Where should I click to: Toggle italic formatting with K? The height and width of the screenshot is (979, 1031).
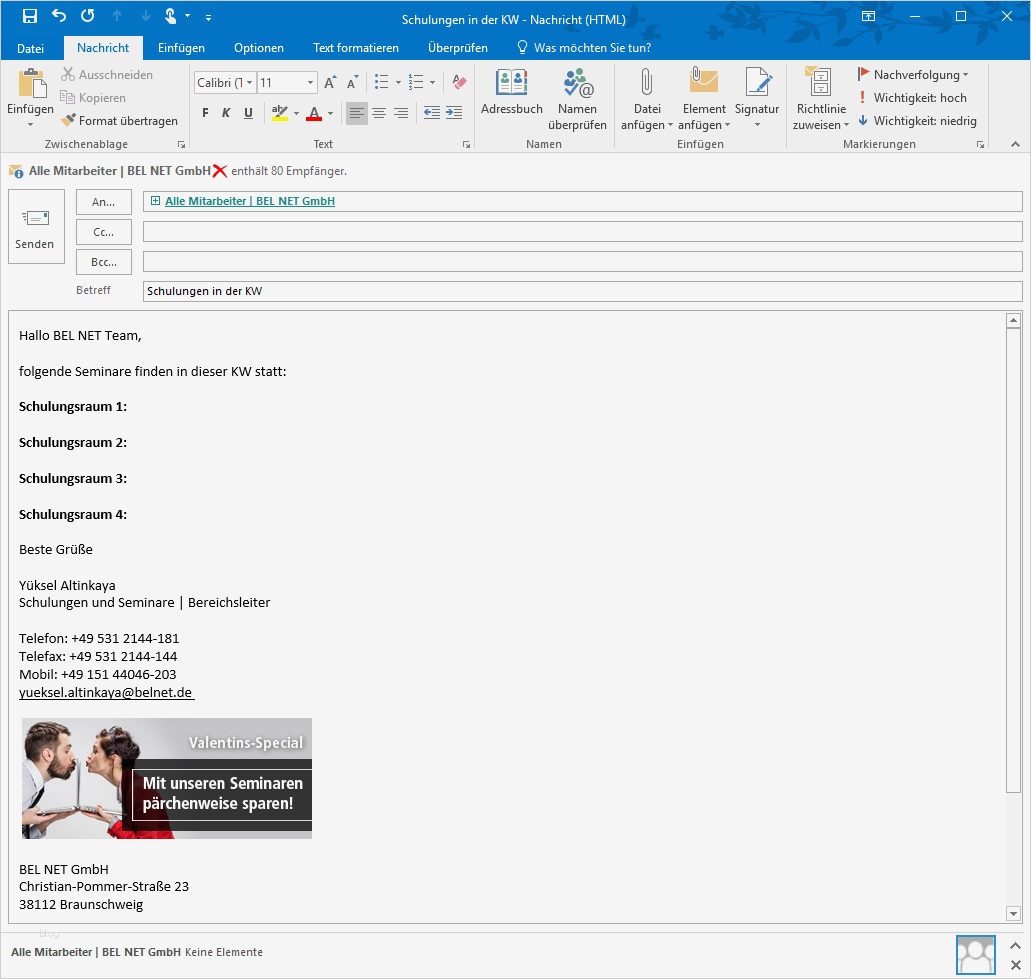pyautogui.click(x=226, y=113)
